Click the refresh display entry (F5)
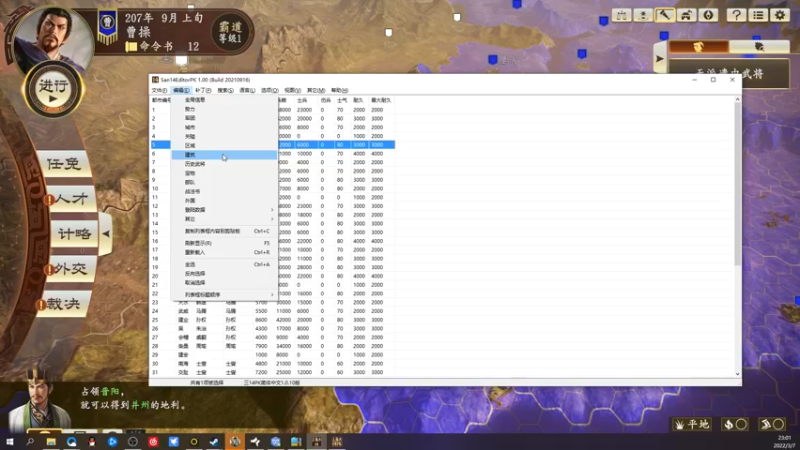800x450 pixels. (224, 243)
